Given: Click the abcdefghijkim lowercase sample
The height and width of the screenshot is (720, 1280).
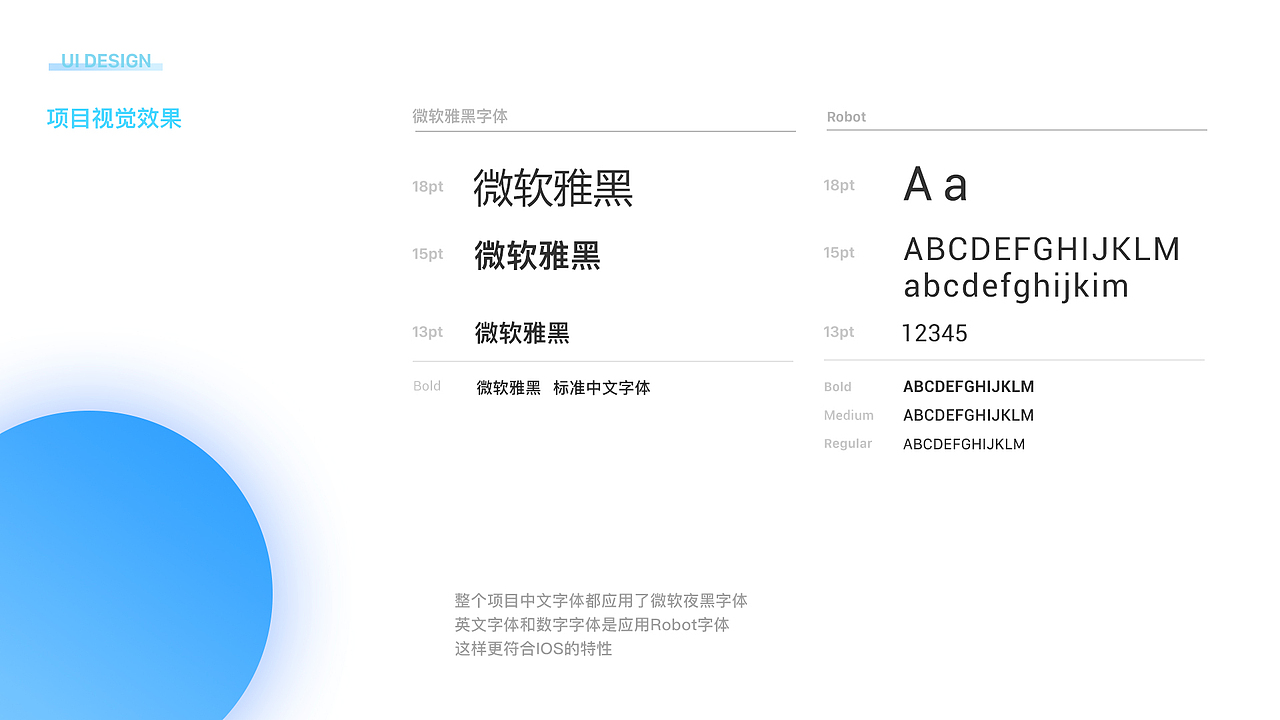Looking at the screenshot, I should (x=1016, y=285).
